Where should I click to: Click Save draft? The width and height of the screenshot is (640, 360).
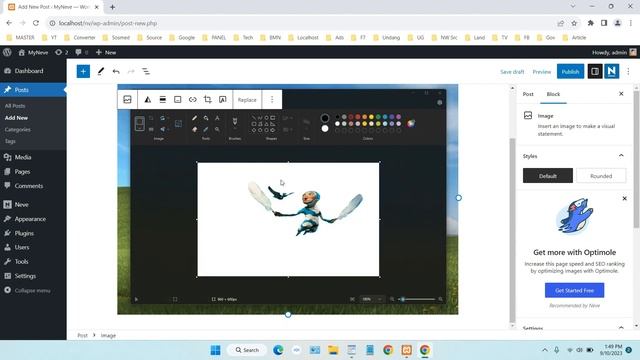coord(512,71)
